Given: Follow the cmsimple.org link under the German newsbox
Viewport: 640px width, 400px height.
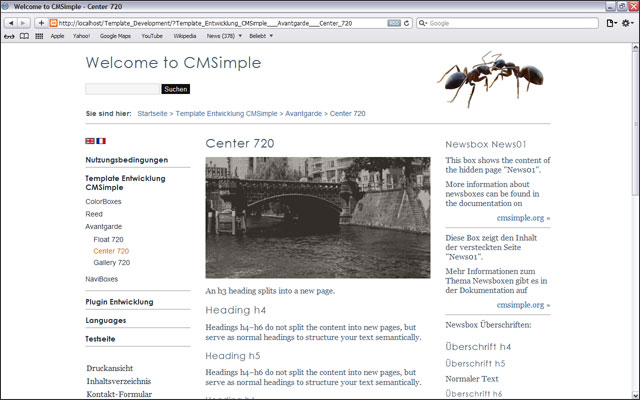Looking at the screenshot, I should tap(523, 305).
